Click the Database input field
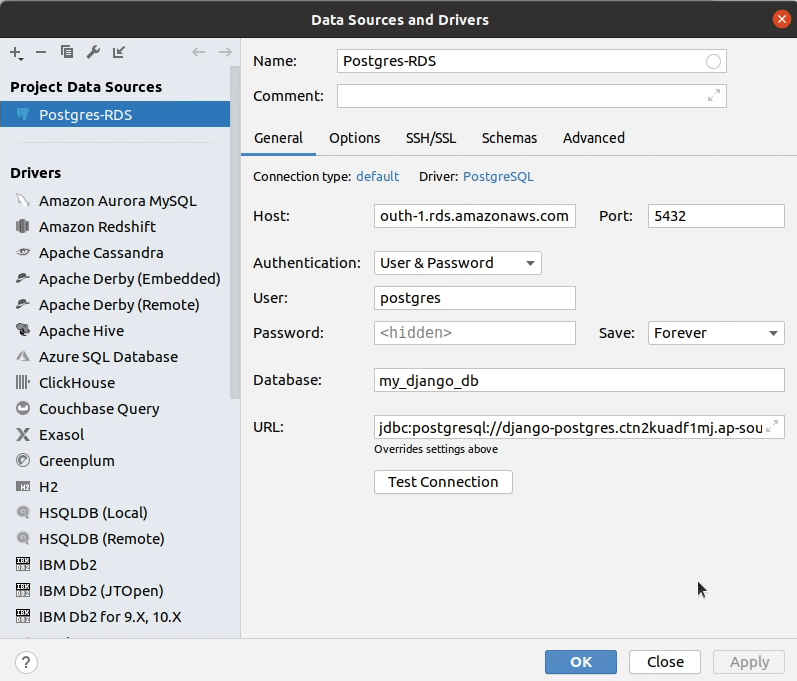This screenshot has height=681, width=797. (578, 380)
